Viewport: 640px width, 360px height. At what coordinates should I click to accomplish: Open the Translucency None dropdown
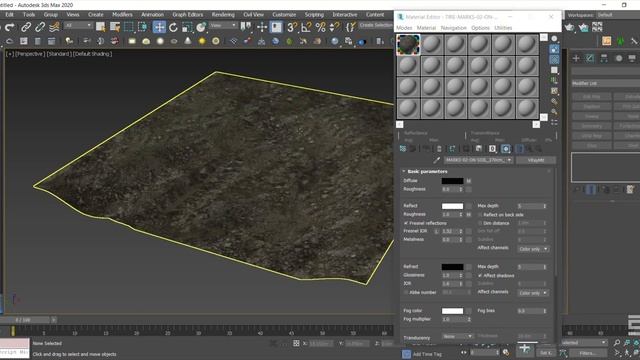457,336
